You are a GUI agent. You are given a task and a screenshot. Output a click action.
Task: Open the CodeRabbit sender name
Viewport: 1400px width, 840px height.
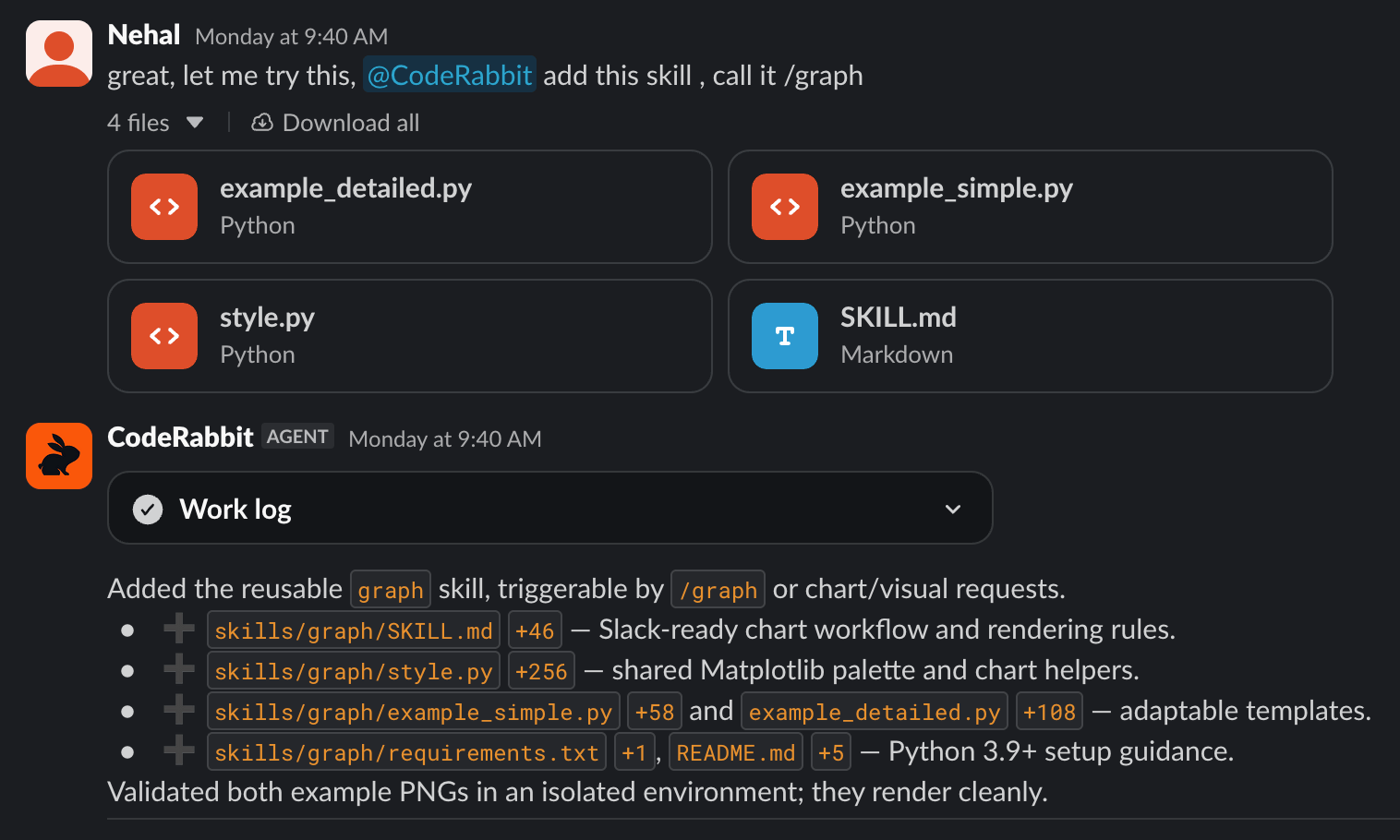click(x=180, y=438)
